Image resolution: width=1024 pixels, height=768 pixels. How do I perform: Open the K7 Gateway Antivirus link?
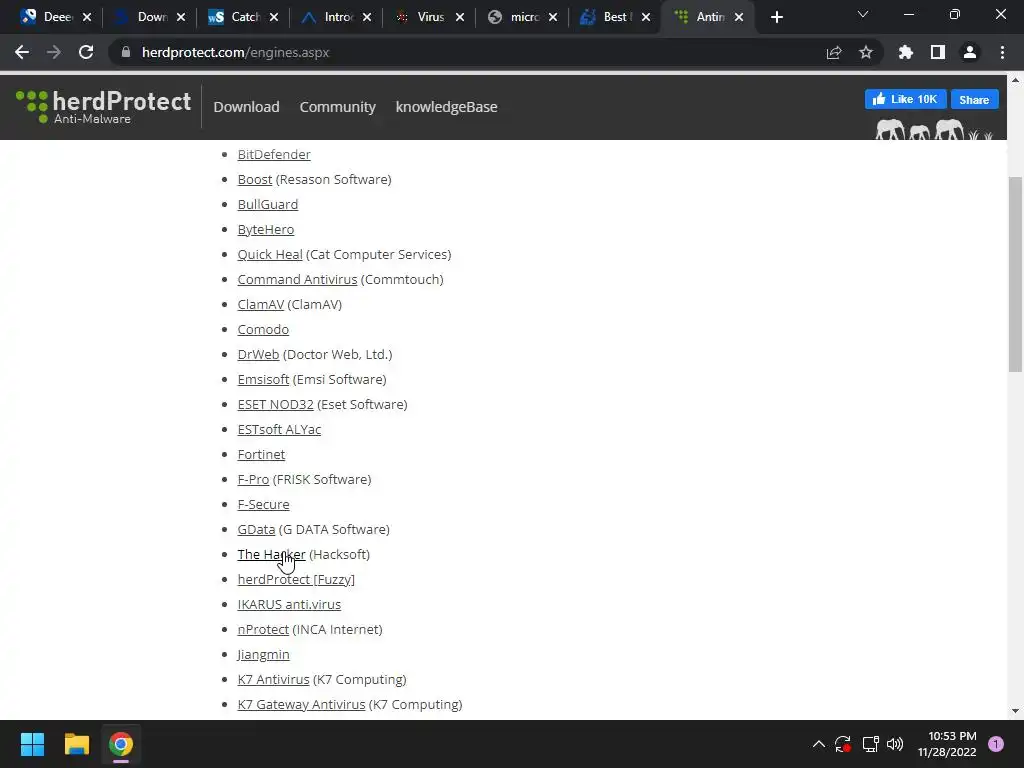[x=301, y=705]
